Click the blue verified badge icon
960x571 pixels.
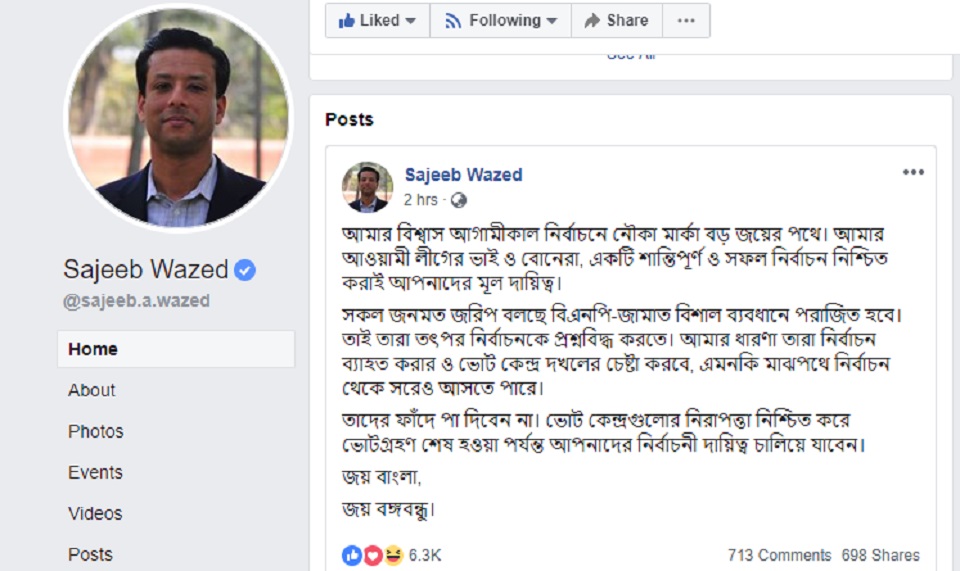[245, 269]
